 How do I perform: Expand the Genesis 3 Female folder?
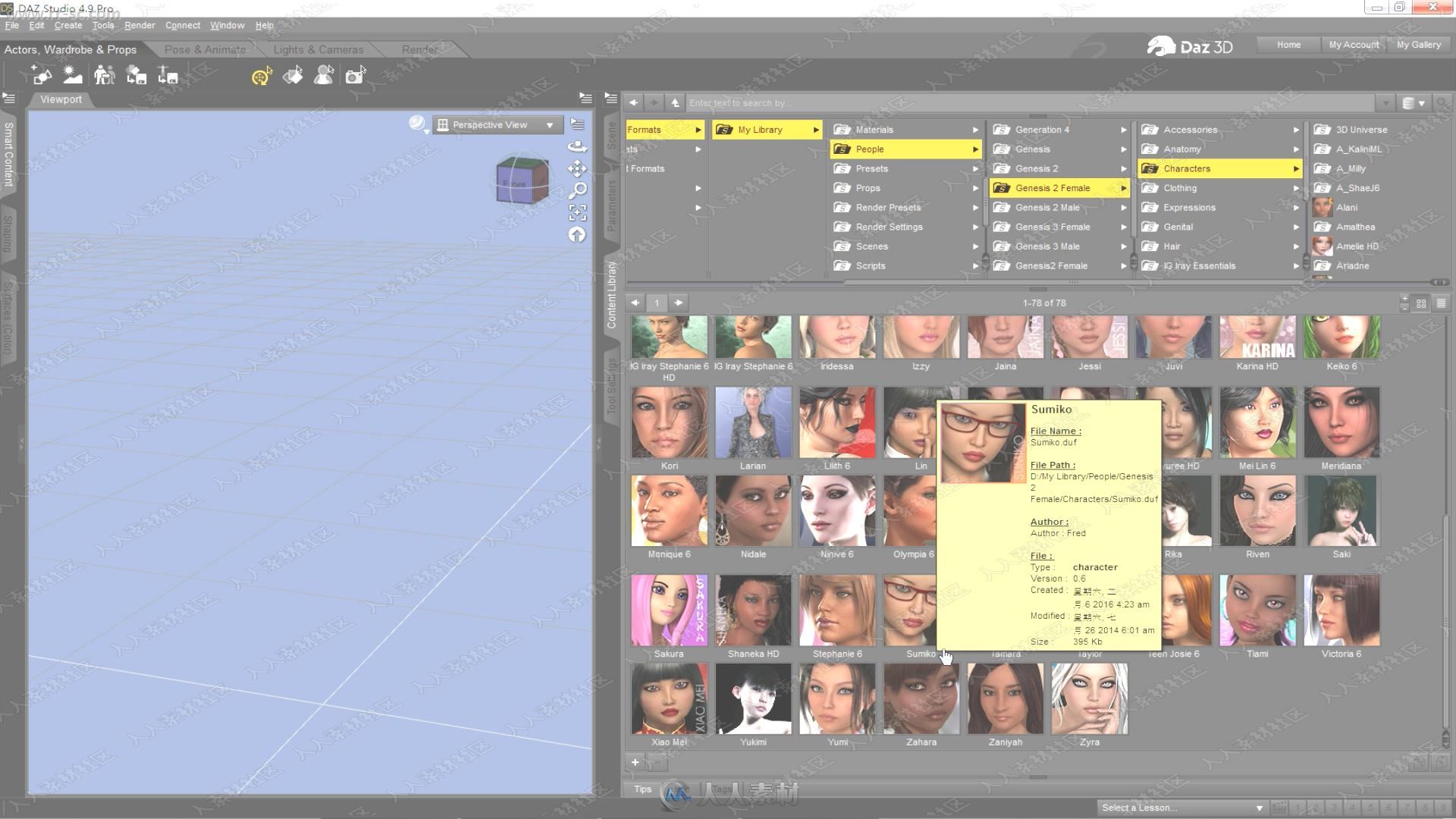[x=1060, y=227]
